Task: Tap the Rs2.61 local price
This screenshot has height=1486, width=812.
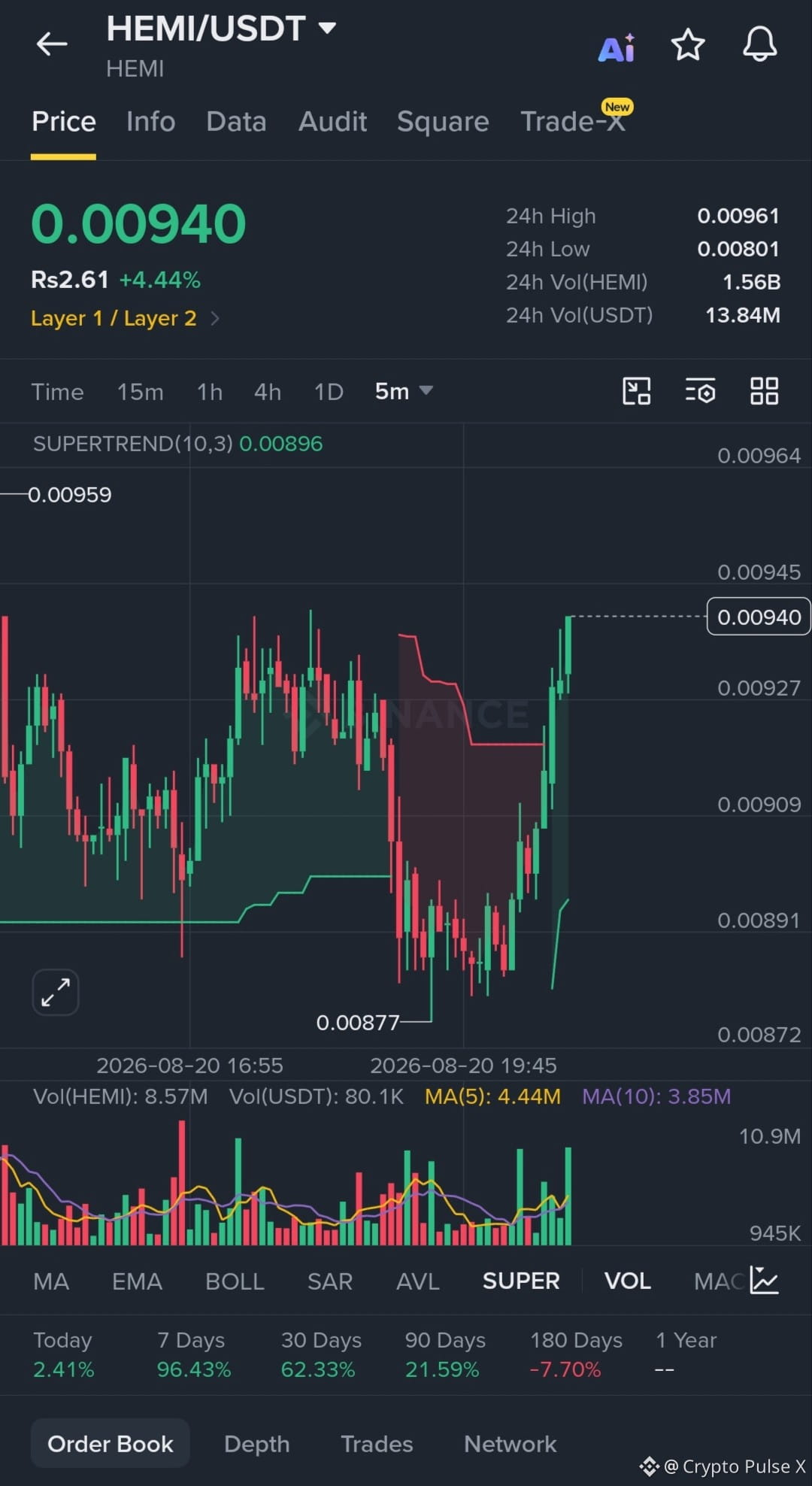Action: [x=70, y=280]
